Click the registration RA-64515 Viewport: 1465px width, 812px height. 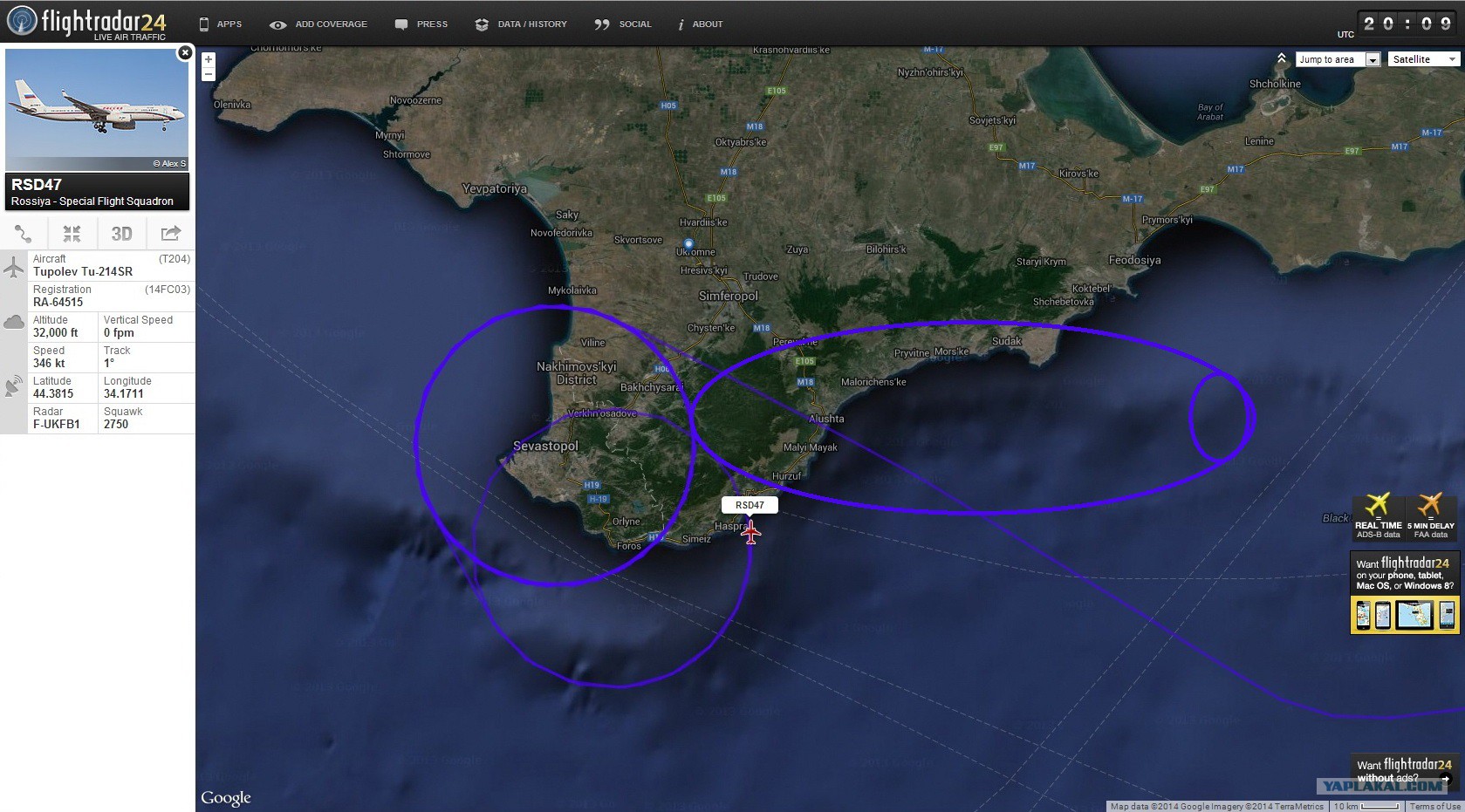(58, 303)
